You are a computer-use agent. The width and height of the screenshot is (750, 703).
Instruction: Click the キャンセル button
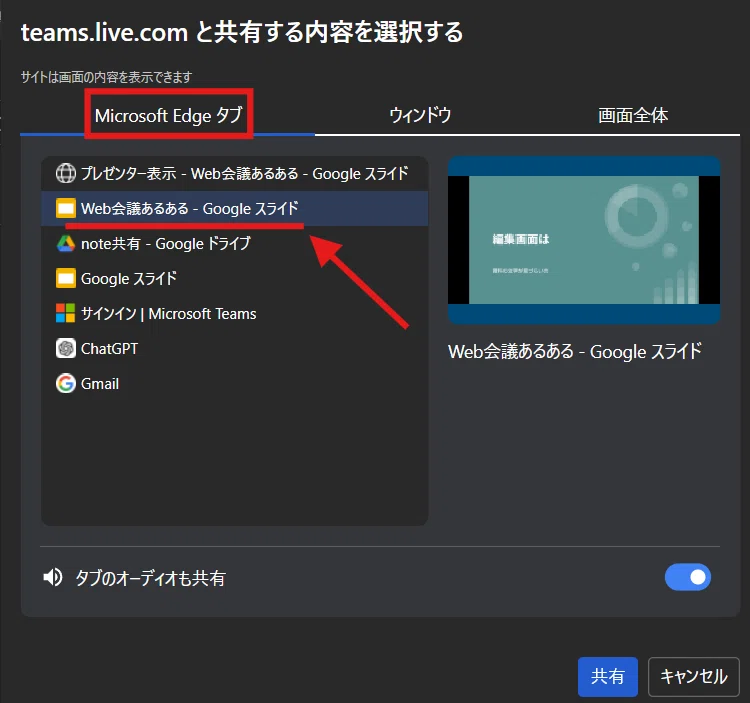tap(694, 676)
